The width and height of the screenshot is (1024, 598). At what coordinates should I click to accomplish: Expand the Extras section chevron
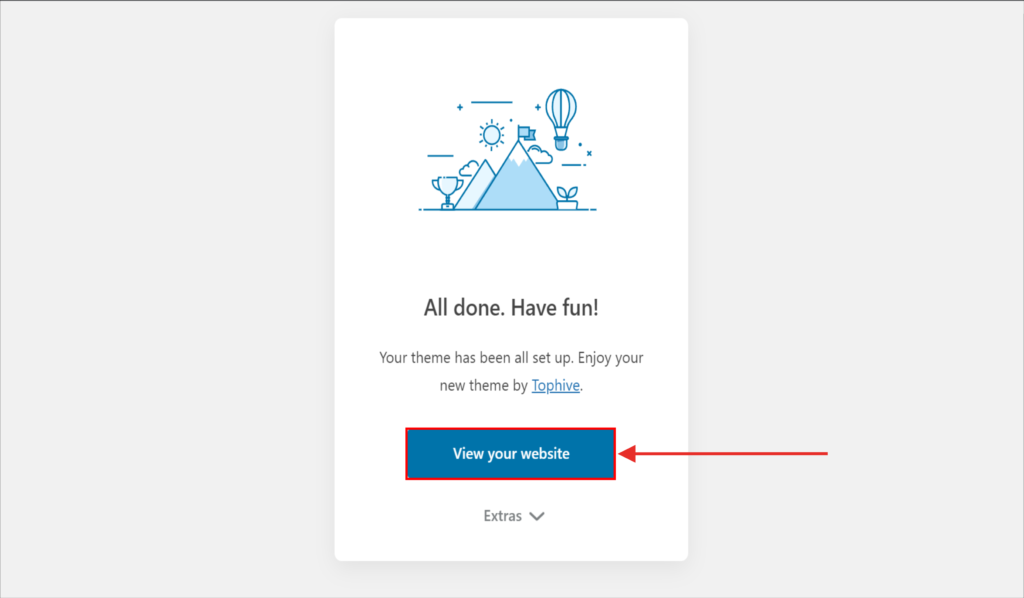coord(537,516)
